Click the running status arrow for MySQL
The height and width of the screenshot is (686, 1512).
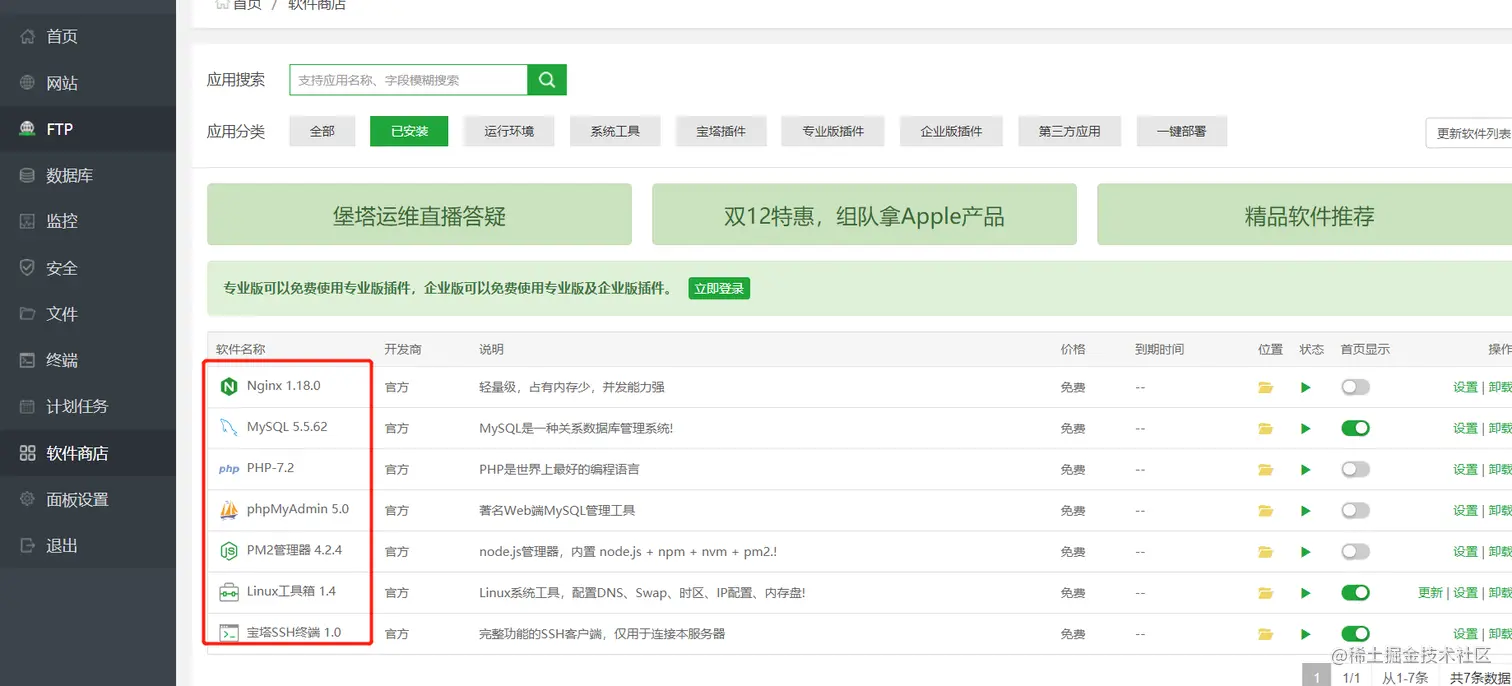(1306, 428)
